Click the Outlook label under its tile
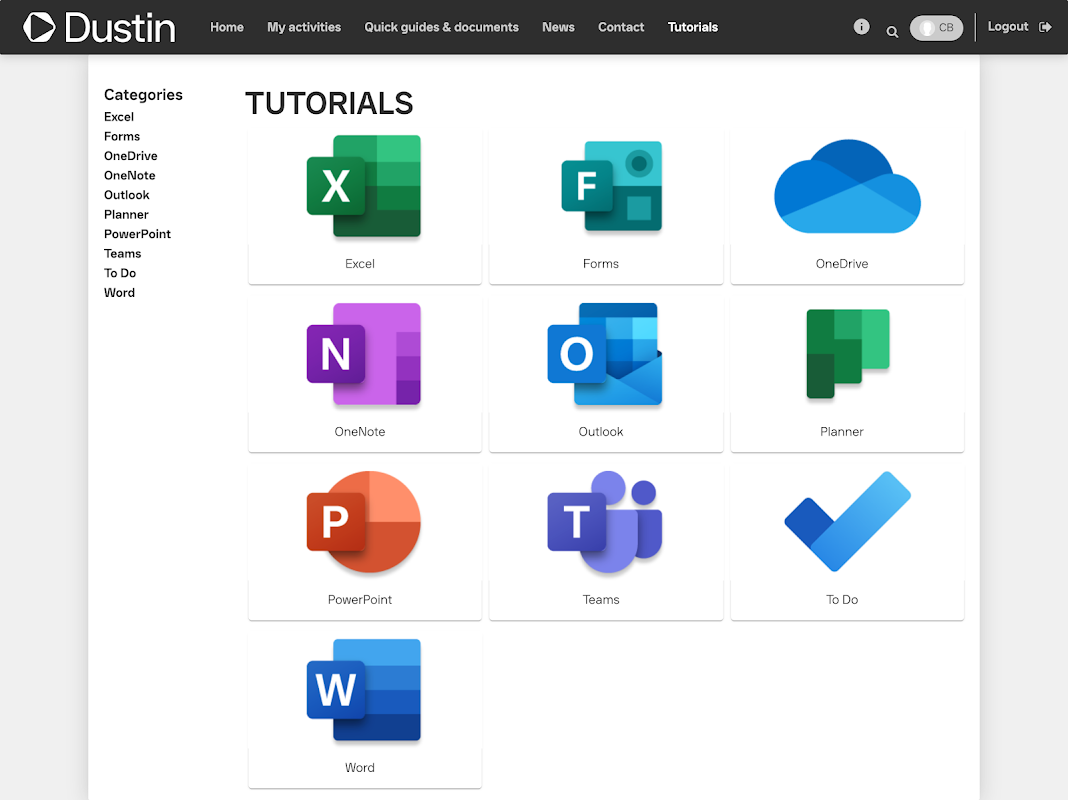Viewport: 1068px width, 800px height. coord(601,432)
